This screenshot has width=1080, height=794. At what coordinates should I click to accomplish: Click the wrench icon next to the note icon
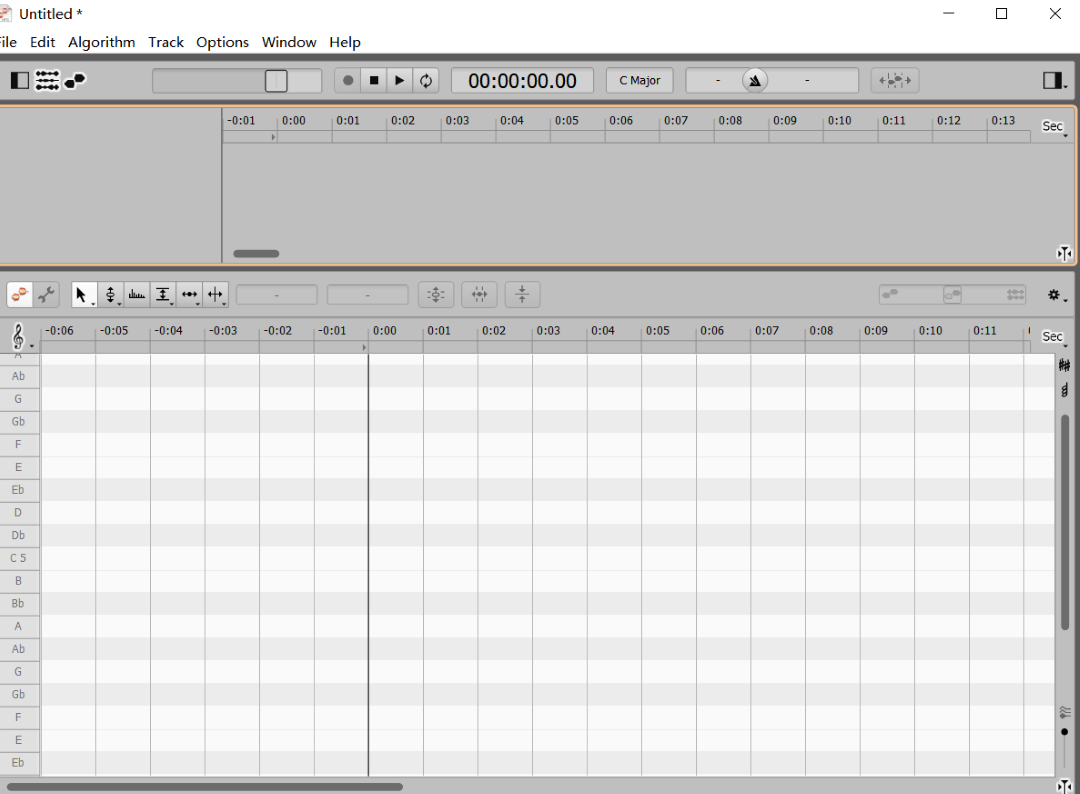click(x=46, y=294)
